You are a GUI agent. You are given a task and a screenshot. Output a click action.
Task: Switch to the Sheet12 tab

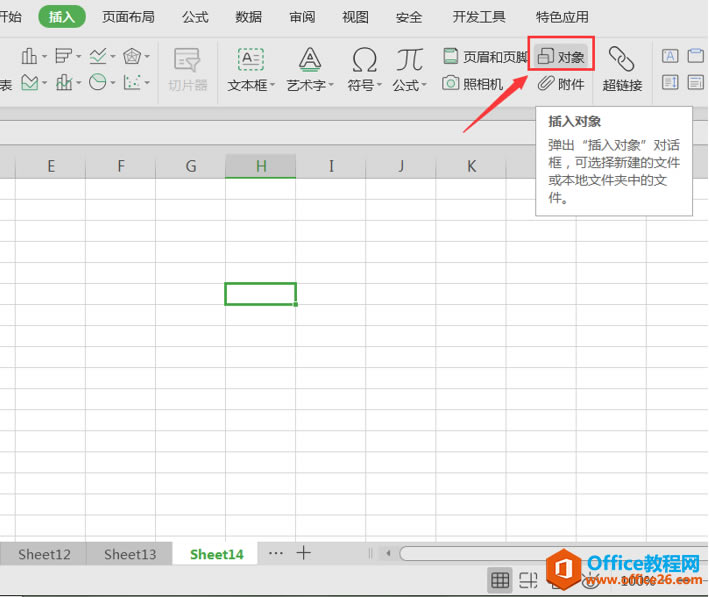[44, 554]
